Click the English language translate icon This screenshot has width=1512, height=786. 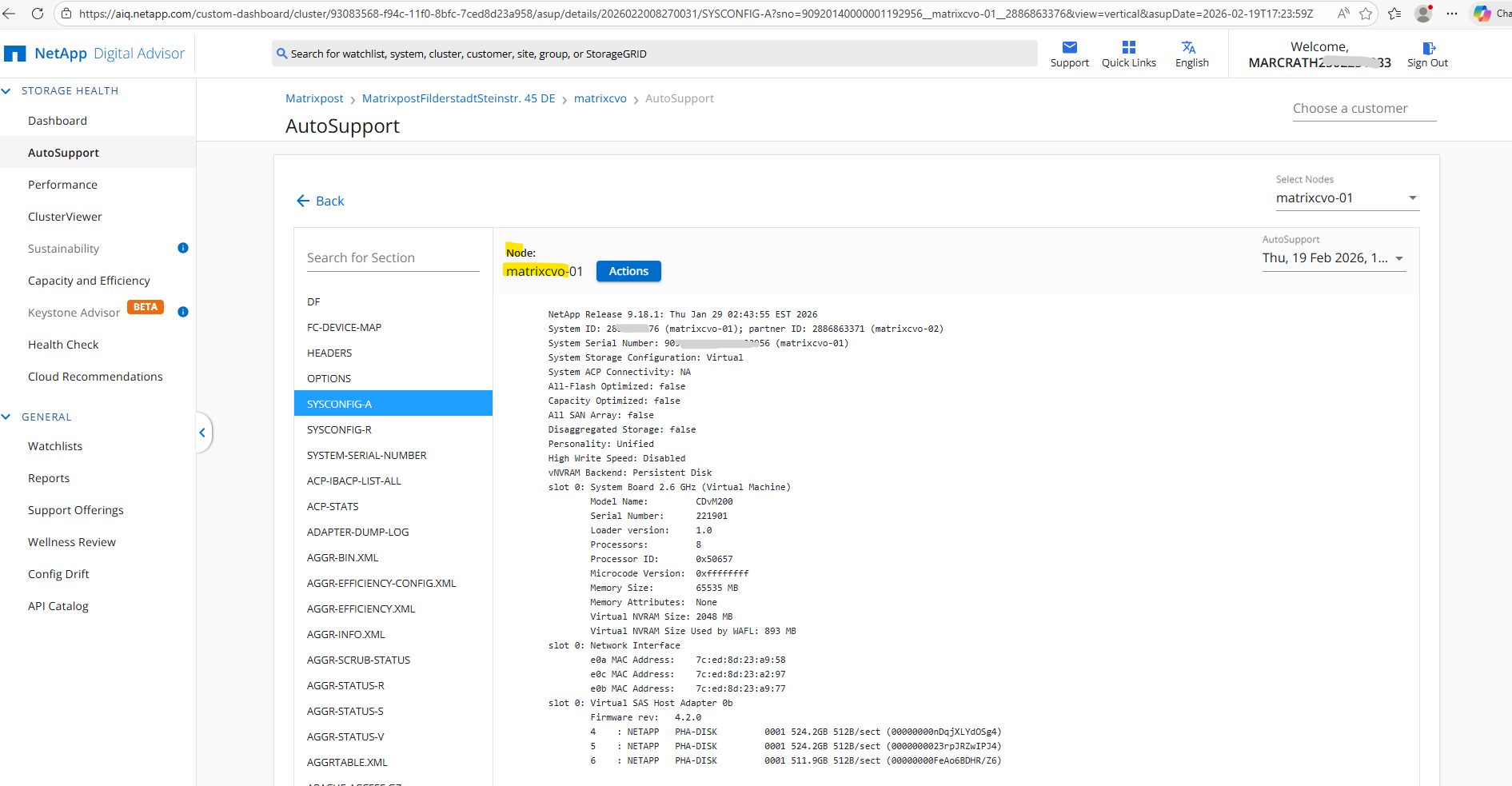pyautogui.click(x=1189, y=47)
